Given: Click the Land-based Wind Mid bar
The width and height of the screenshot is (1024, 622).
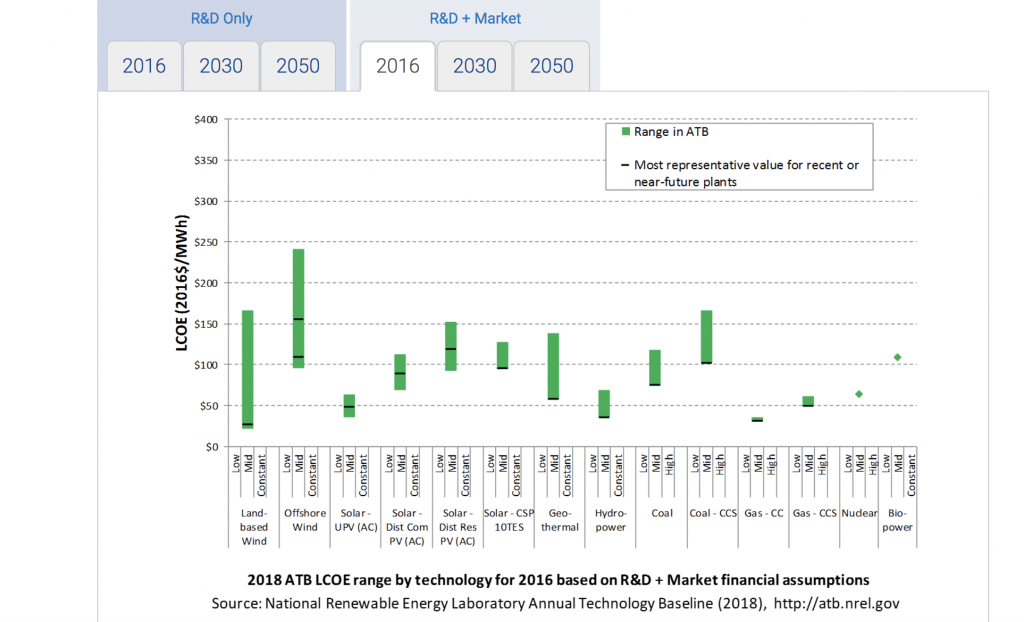Looking at the screenshot, I should pos(245,370).
